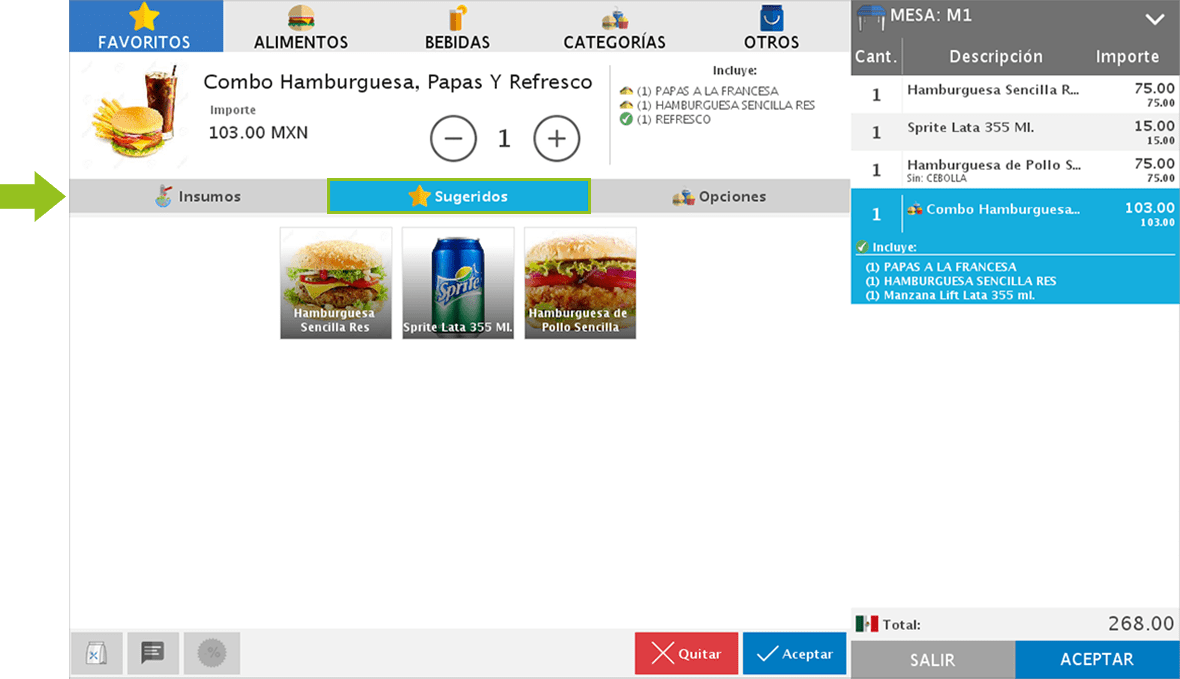Click the percent discount icon
Image resolution: width=1180 pixels, height=679 pixels.
click(211, 654)
